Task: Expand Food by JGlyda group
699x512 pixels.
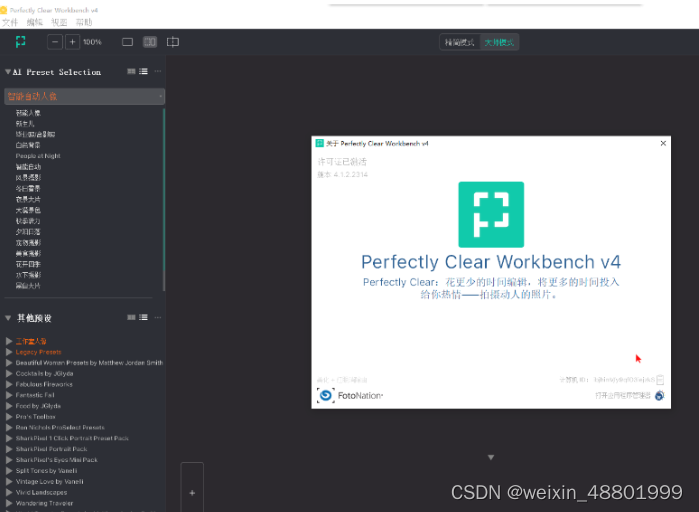Action: click(x=9, y=406)
